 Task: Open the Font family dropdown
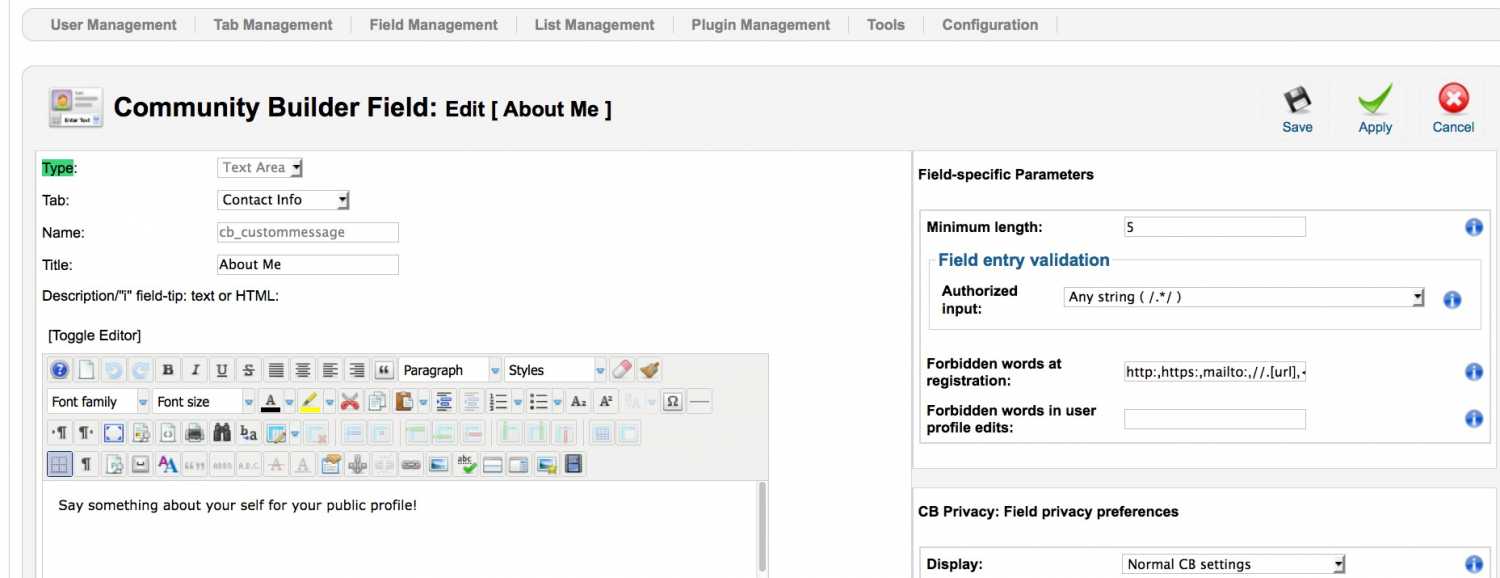[x=98, y=402]
